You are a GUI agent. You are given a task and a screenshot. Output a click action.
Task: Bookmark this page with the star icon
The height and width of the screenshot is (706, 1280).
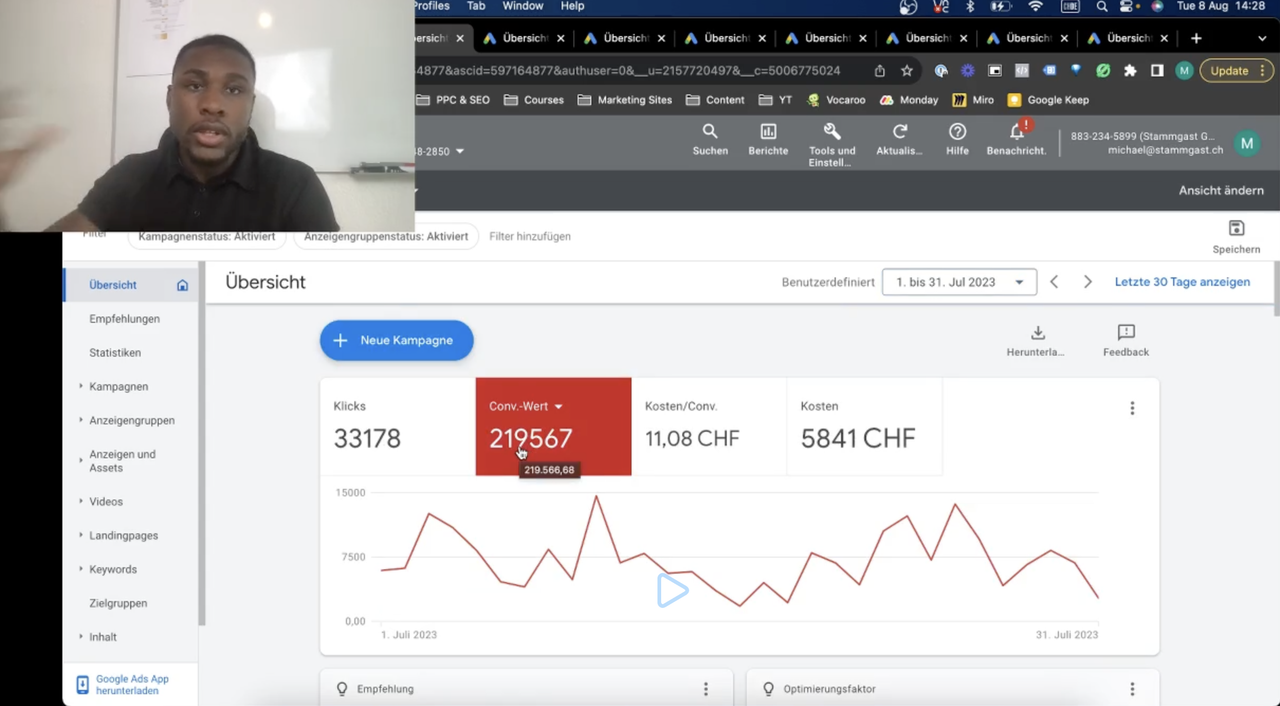(907, 71)
